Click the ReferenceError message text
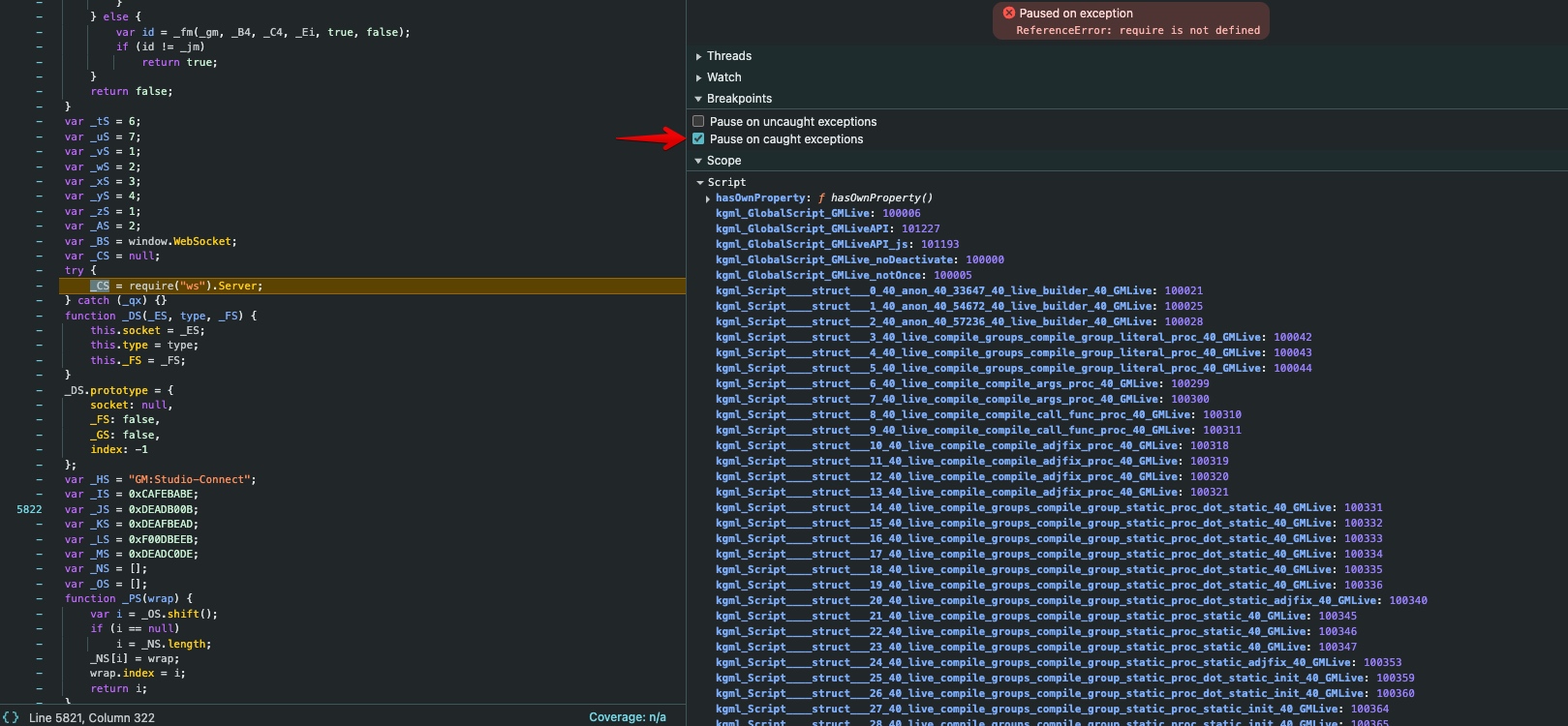The height and width of the screenshot is (726, 1568). pyautogui.click(x=1138, y=31)
